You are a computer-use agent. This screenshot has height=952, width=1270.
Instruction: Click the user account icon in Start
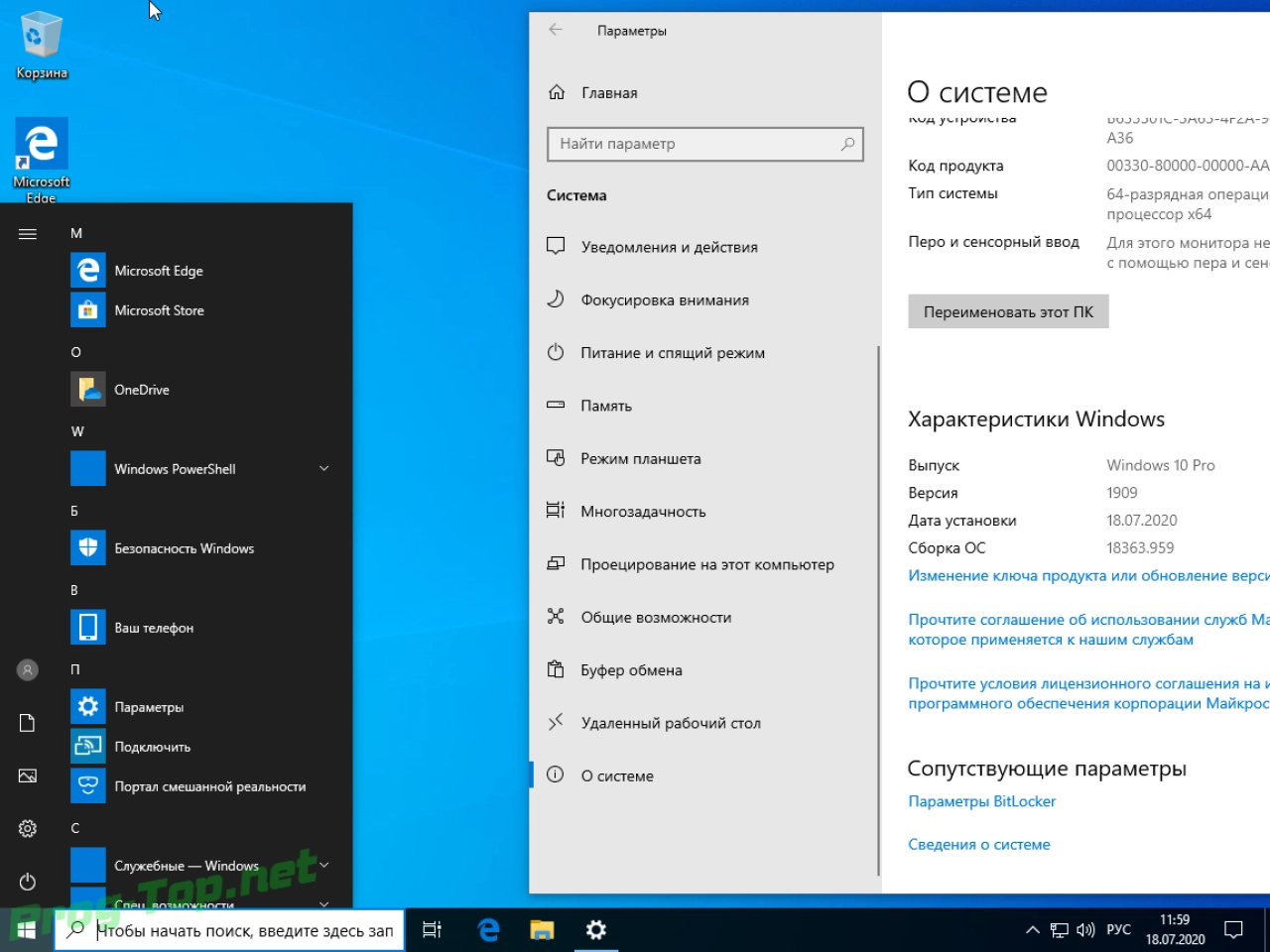[28, 670]
